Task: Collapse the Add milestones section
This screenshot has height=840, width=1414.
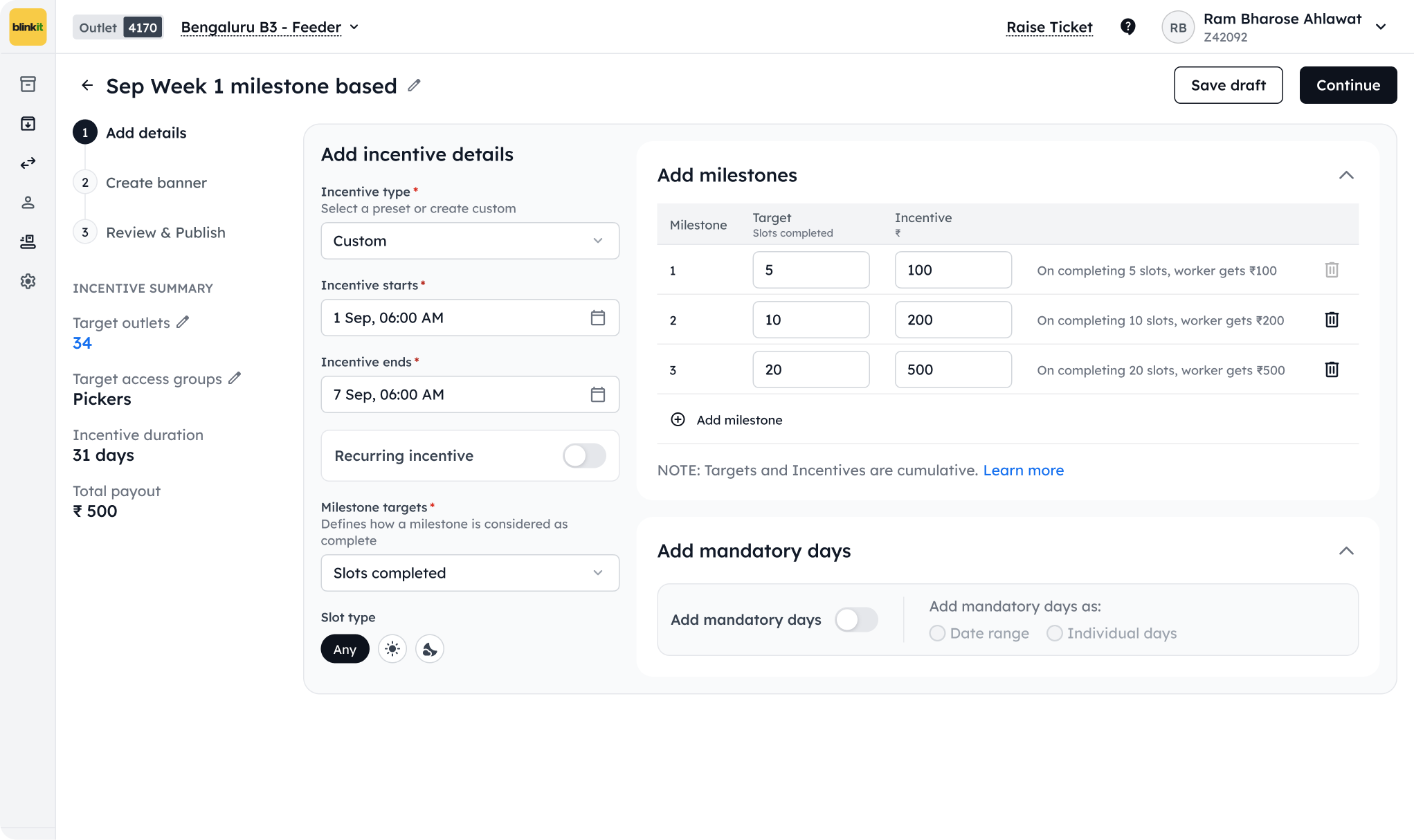Action: tap(1346, 175)
